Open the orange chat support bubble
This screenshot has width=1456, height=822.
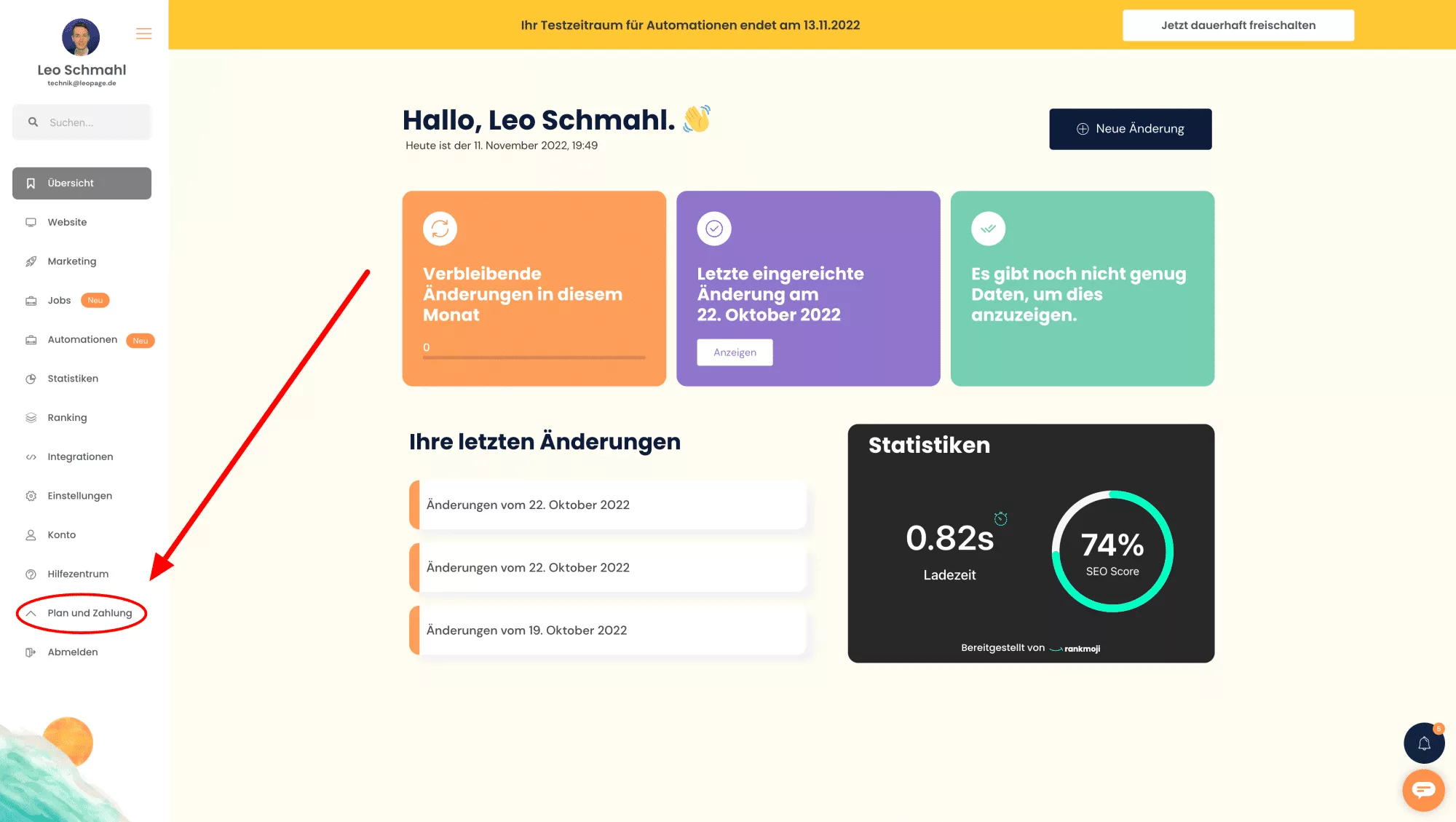[1423, 790]
